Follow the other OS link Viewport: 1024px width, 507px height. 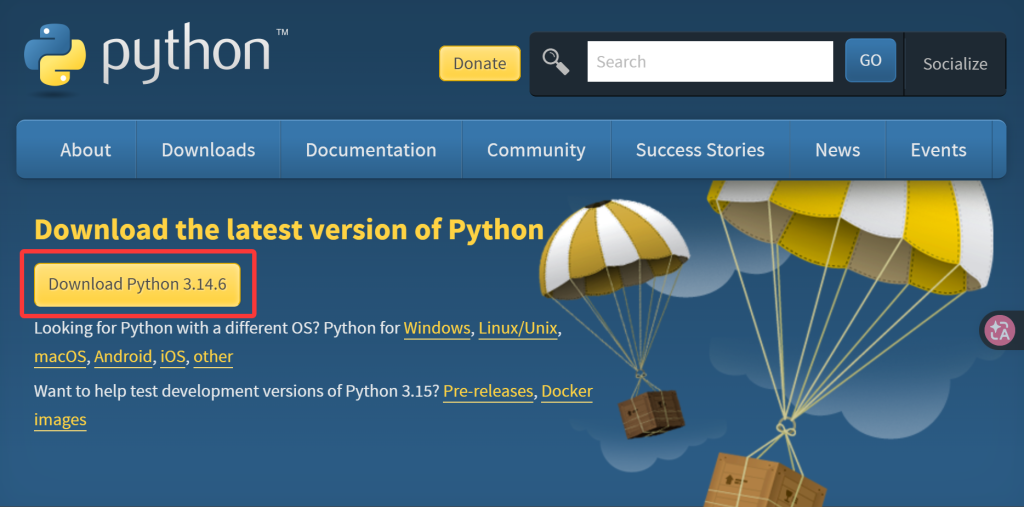[214, 357]
